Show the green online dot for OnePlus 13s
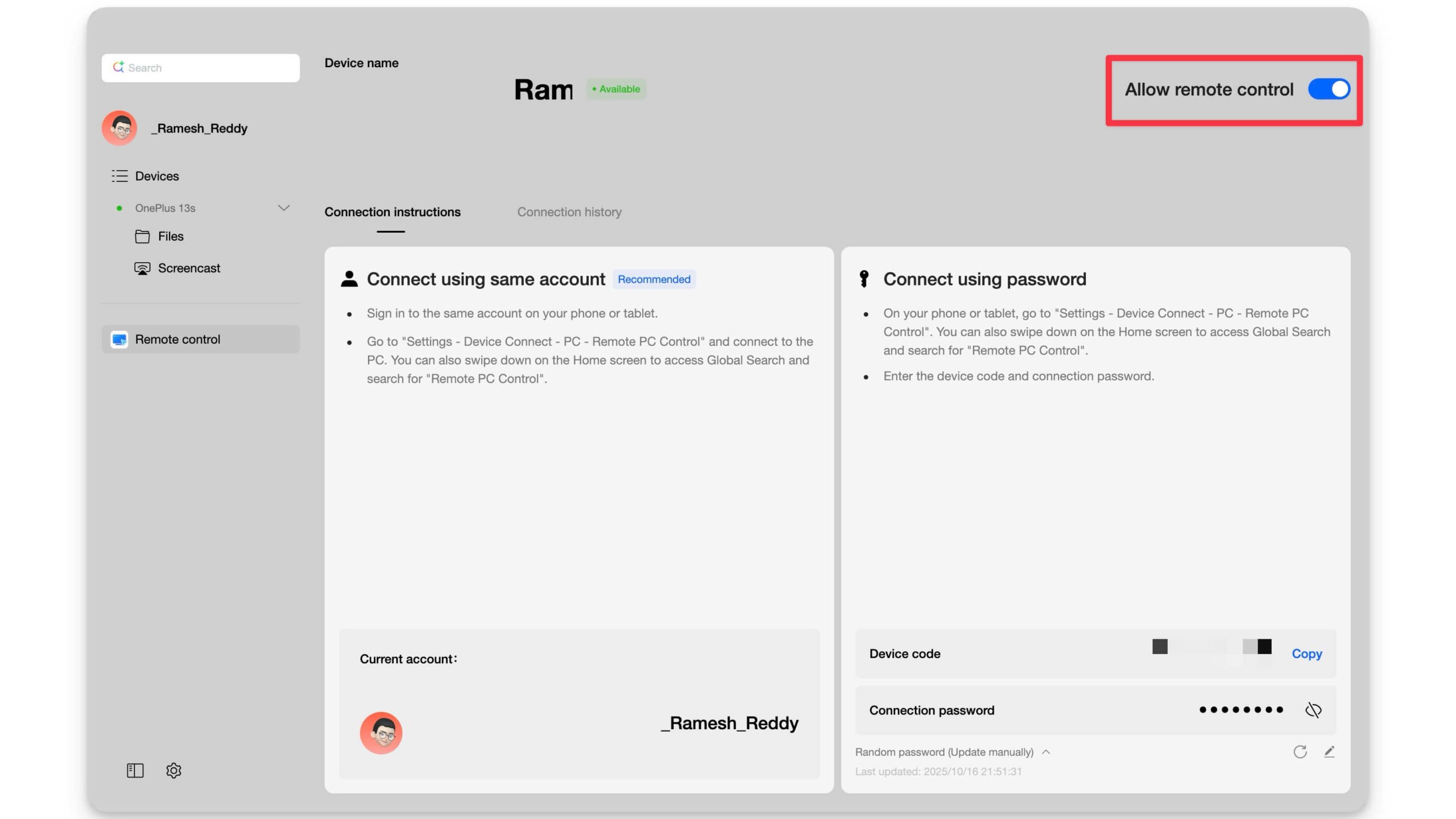 [119, 208]
